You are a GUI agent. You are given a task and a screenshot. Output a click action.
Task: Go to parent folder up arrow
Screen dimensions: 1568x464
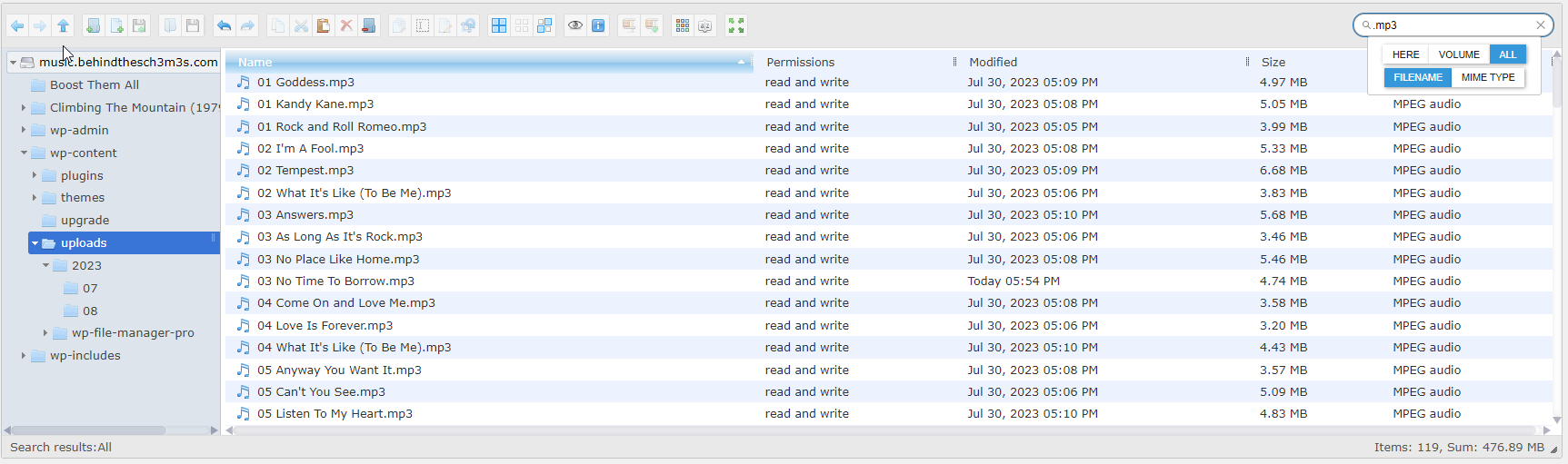pyautogui.click(x=63, y=25)
